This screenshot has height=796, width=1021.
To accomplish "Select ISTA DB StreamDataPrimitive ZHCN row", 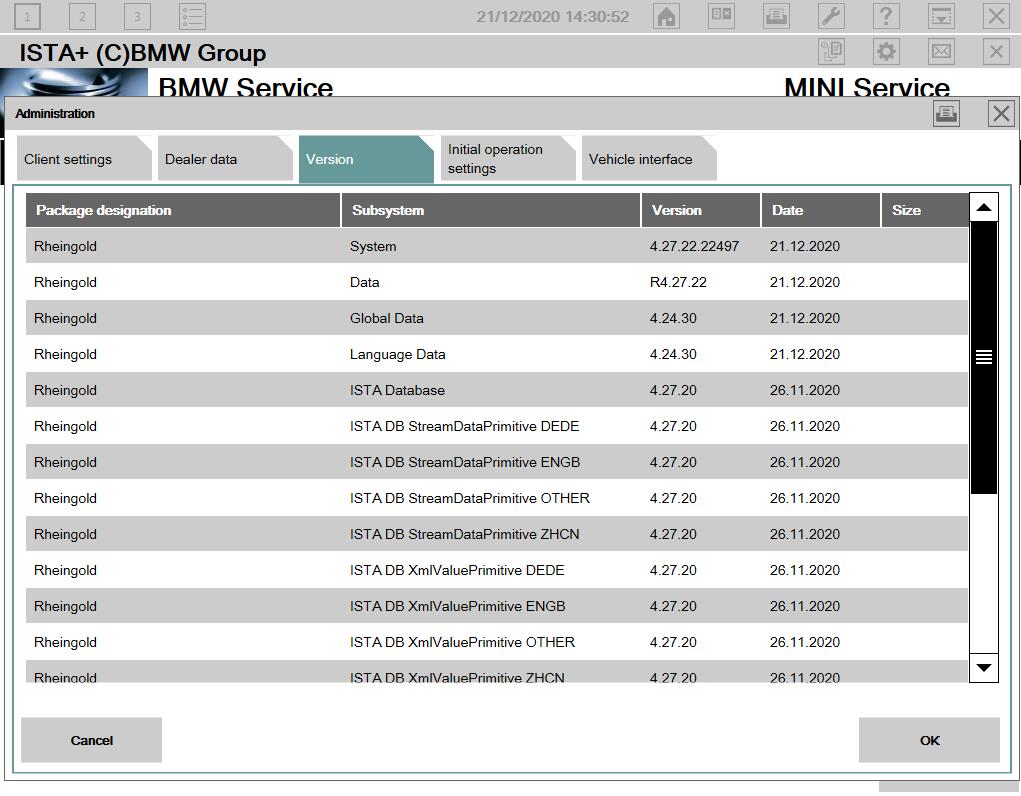I will click(x=497, y=534).
